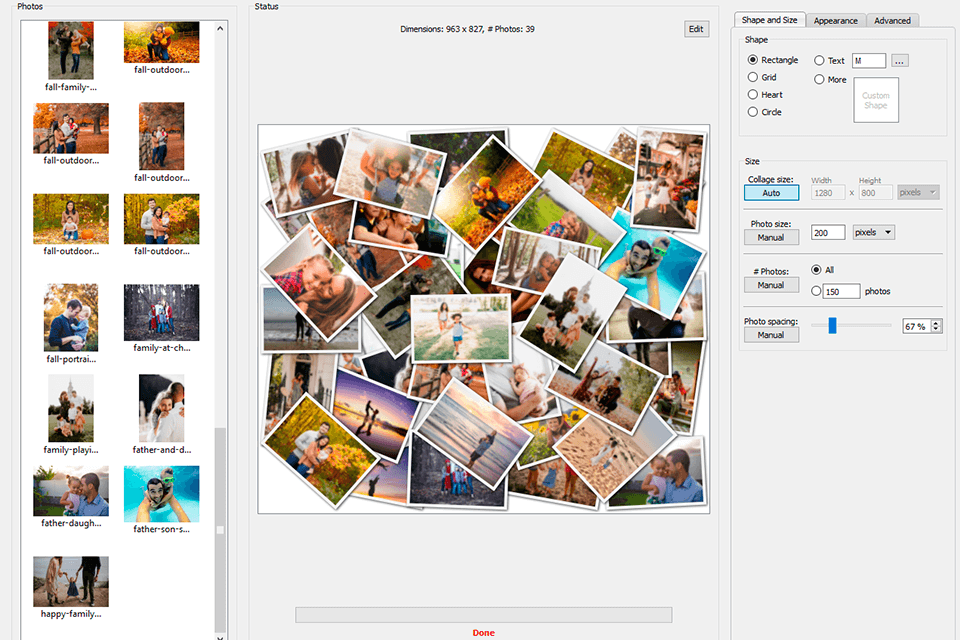Switch to the Appearance tab
The image size is (960, 640).
point(836,20)
